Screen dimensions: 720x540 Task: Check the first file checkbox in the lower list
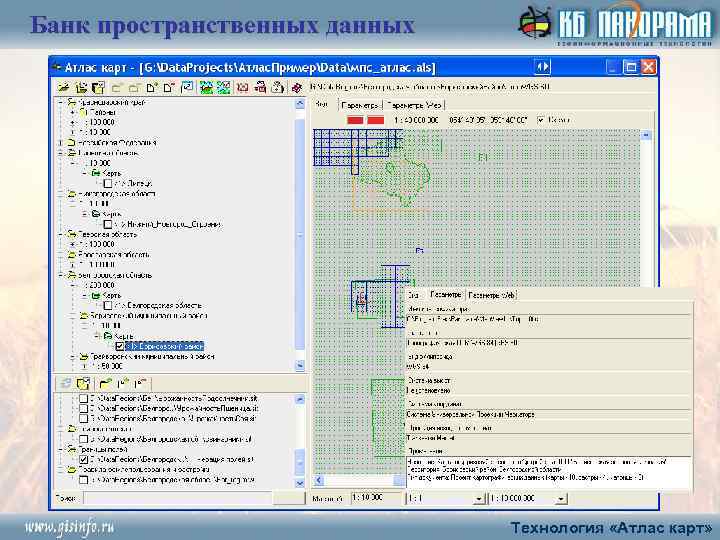point(84,398)
